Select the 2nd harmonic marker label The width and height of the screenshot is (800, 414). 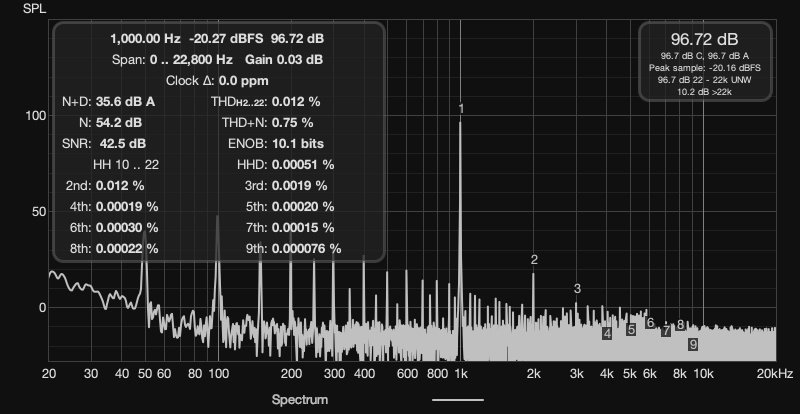click(x=534, y=260)
